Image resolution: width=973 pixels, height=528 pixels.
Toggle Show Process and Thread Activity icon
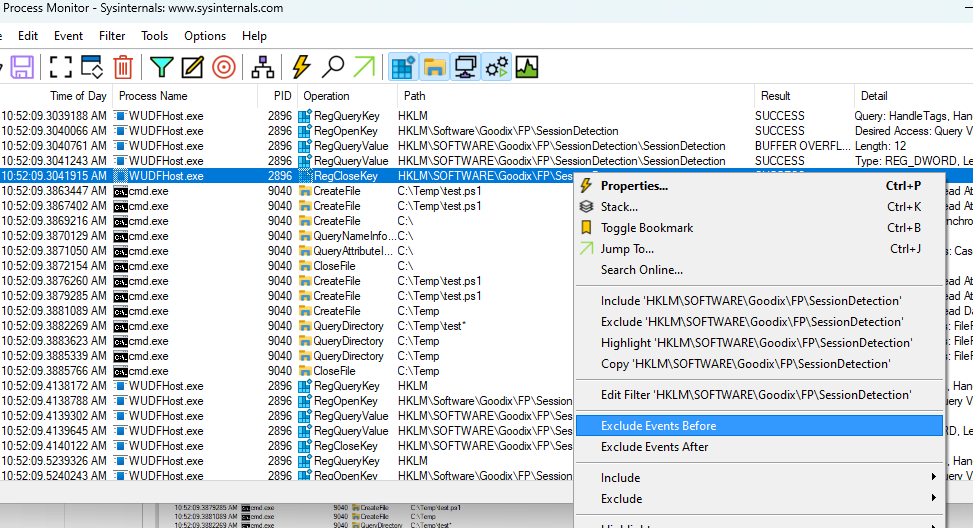496,67
